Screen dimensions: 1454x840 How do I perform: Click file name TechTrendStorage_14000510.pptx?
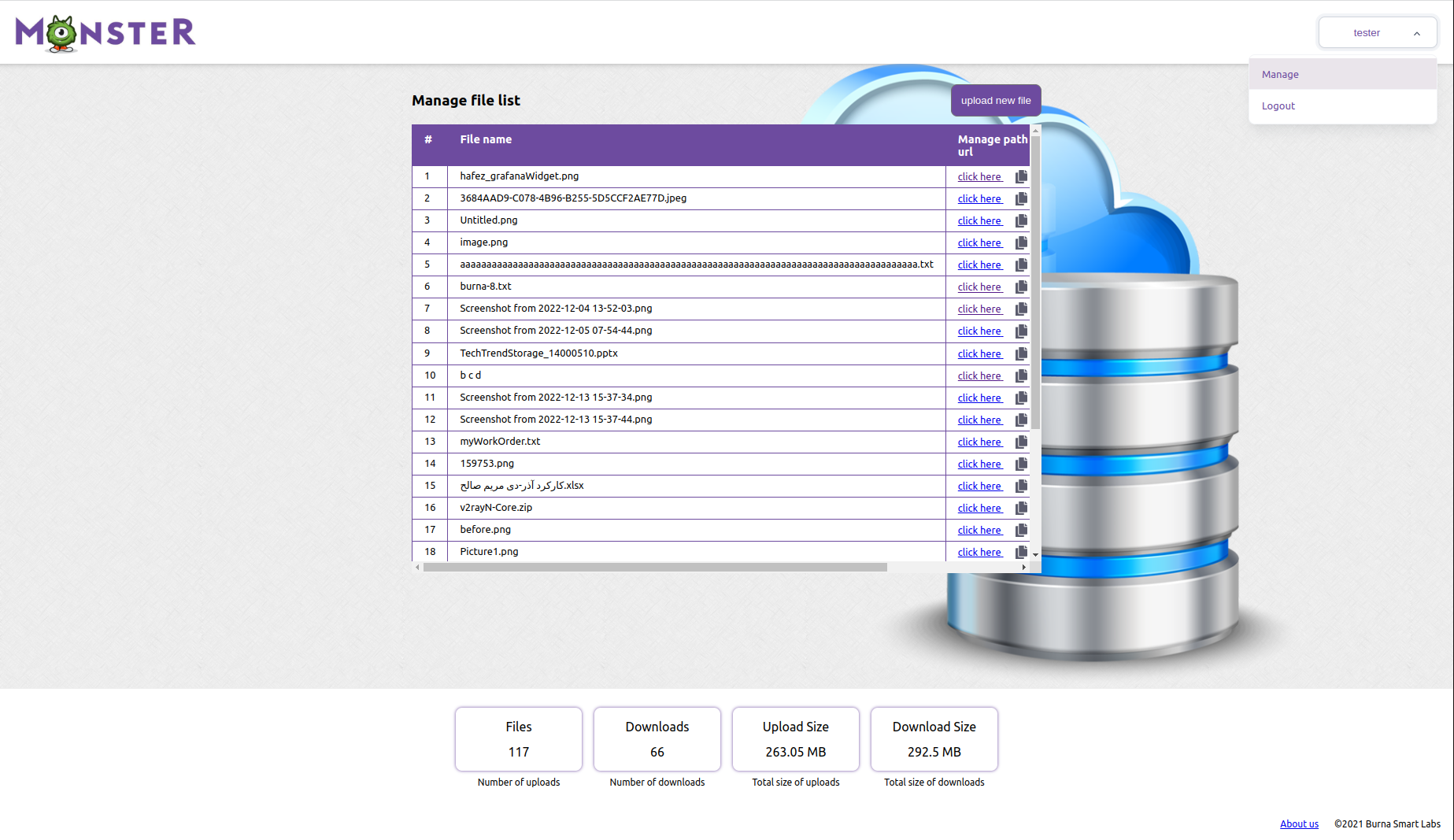pyautogui.click(x=539, y=353)
